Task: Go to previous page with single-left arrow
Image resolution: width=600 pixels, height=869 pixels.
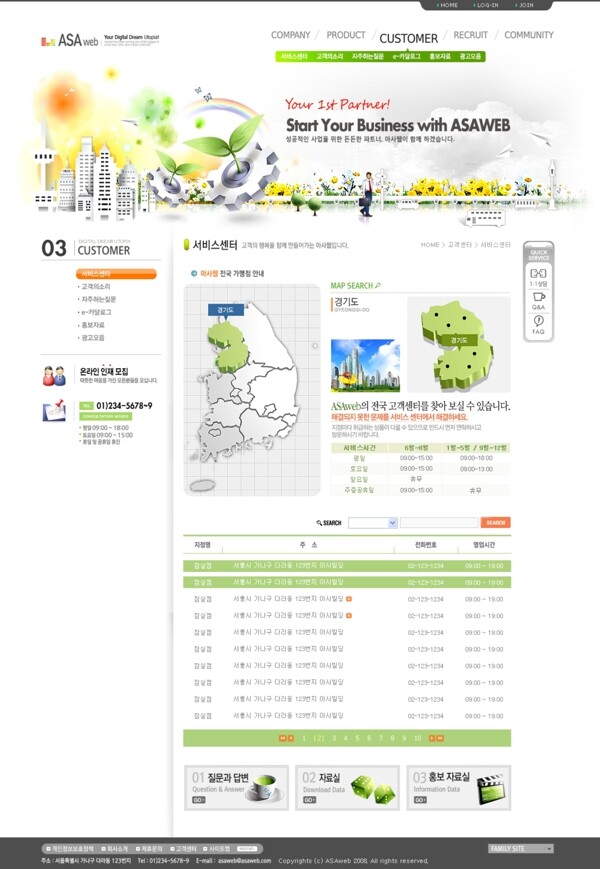Action: pyautogui.click(x=291, y=738)
